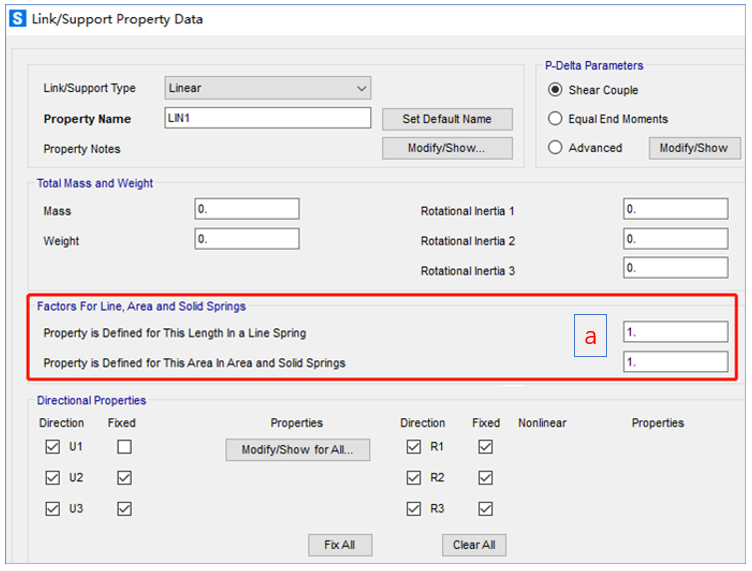Click the Rotational Inertia 1 field
752x571 pixels.
coord(675,209)
